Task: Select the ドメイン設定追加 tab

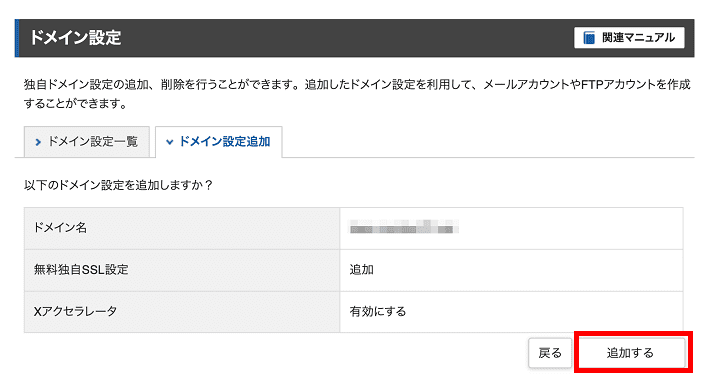Action: (219, 142)
